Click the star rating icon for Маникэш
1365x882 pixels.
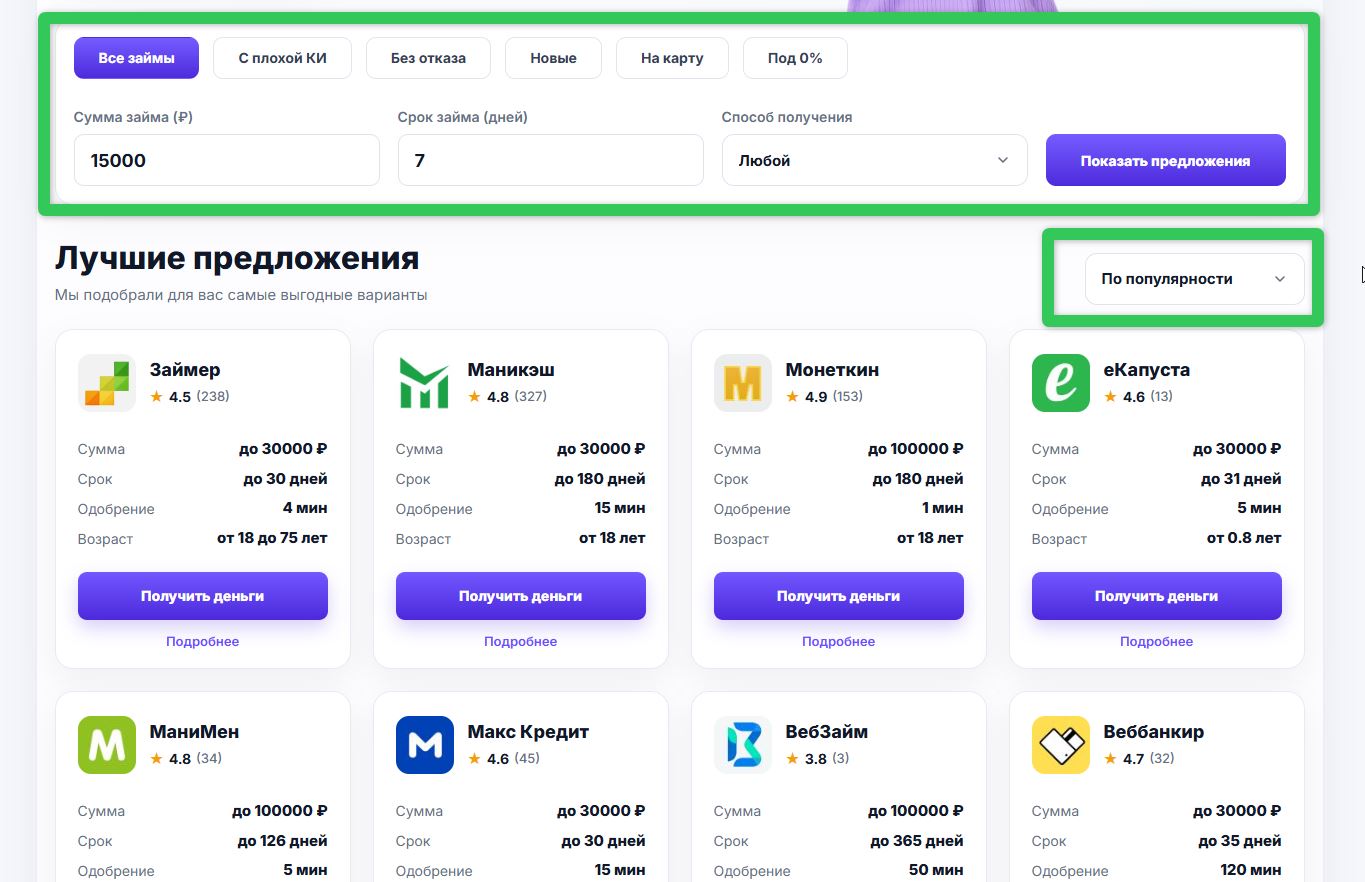pyautogui.click(x=474, y=396)
